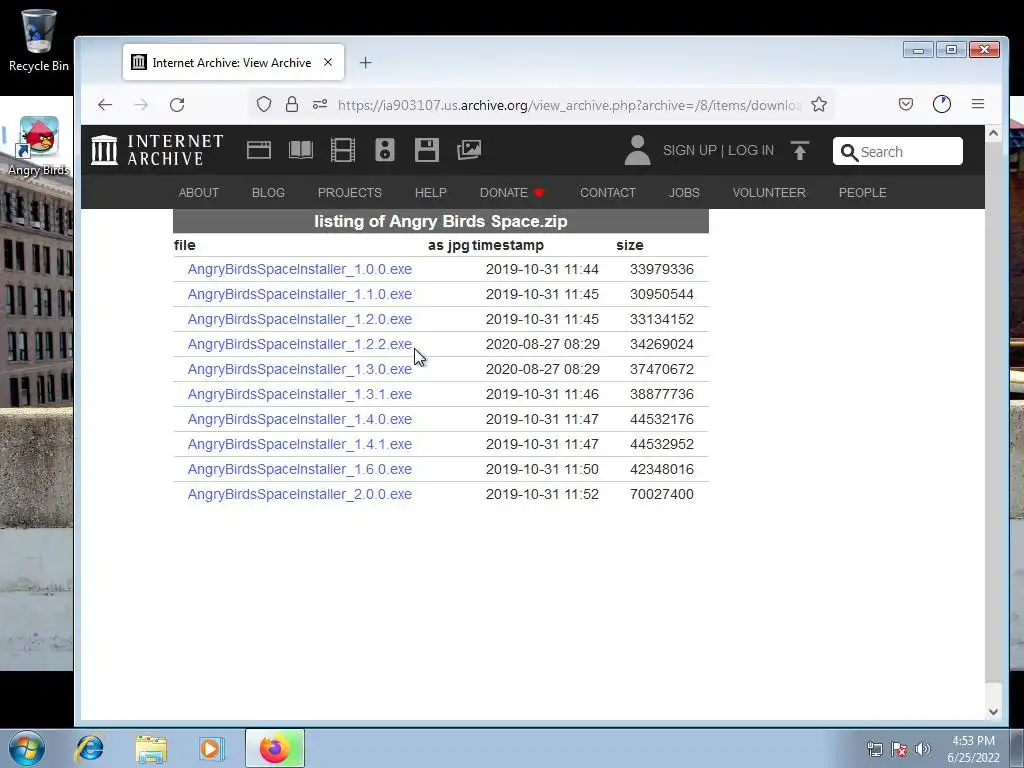Open the Firefox hamburger menu
This screenshot has height=768, width=1024.
click(978, 104)
